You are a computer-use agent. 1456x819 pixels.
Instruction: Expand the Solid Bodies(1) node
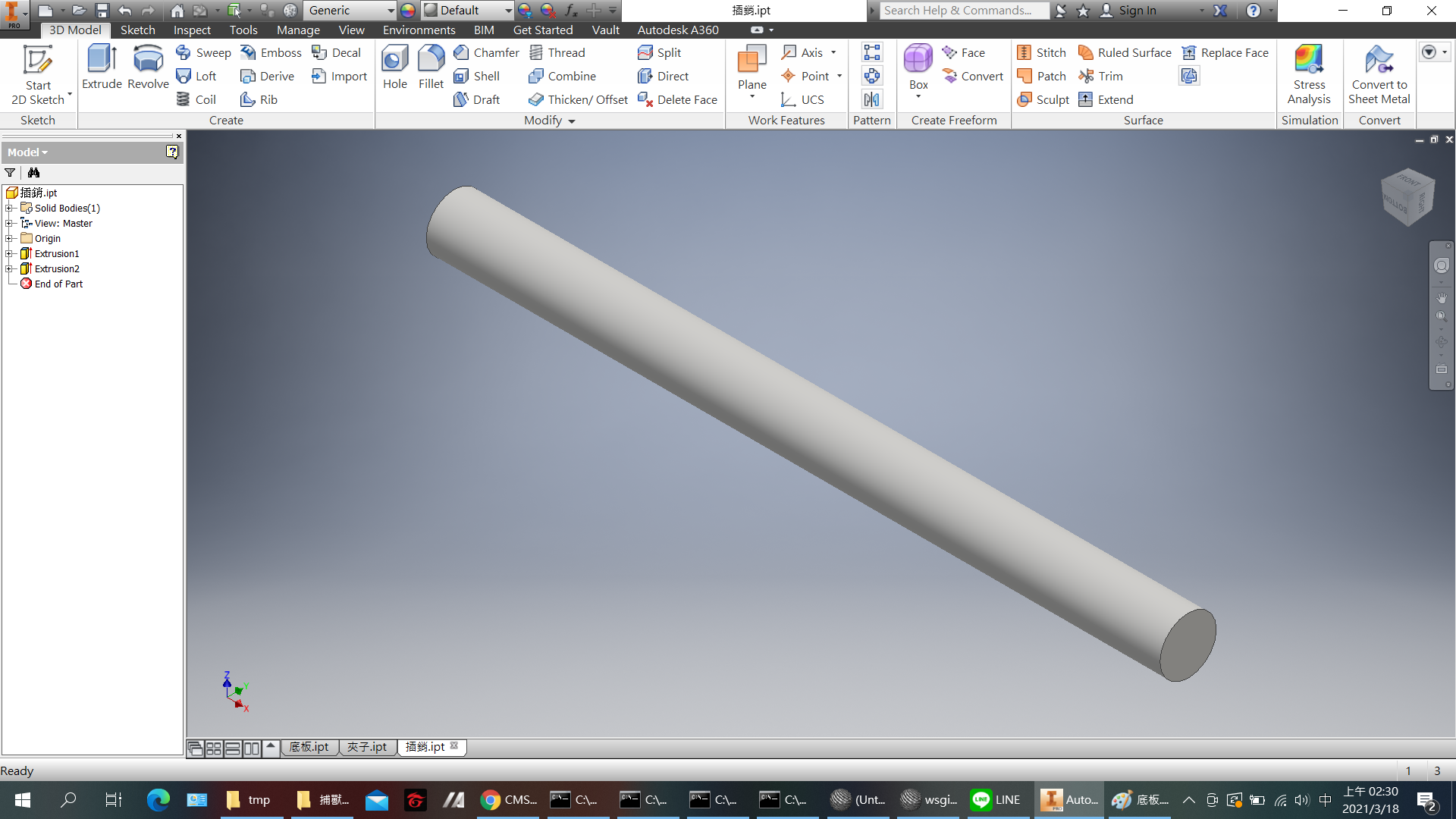(9, 209)
